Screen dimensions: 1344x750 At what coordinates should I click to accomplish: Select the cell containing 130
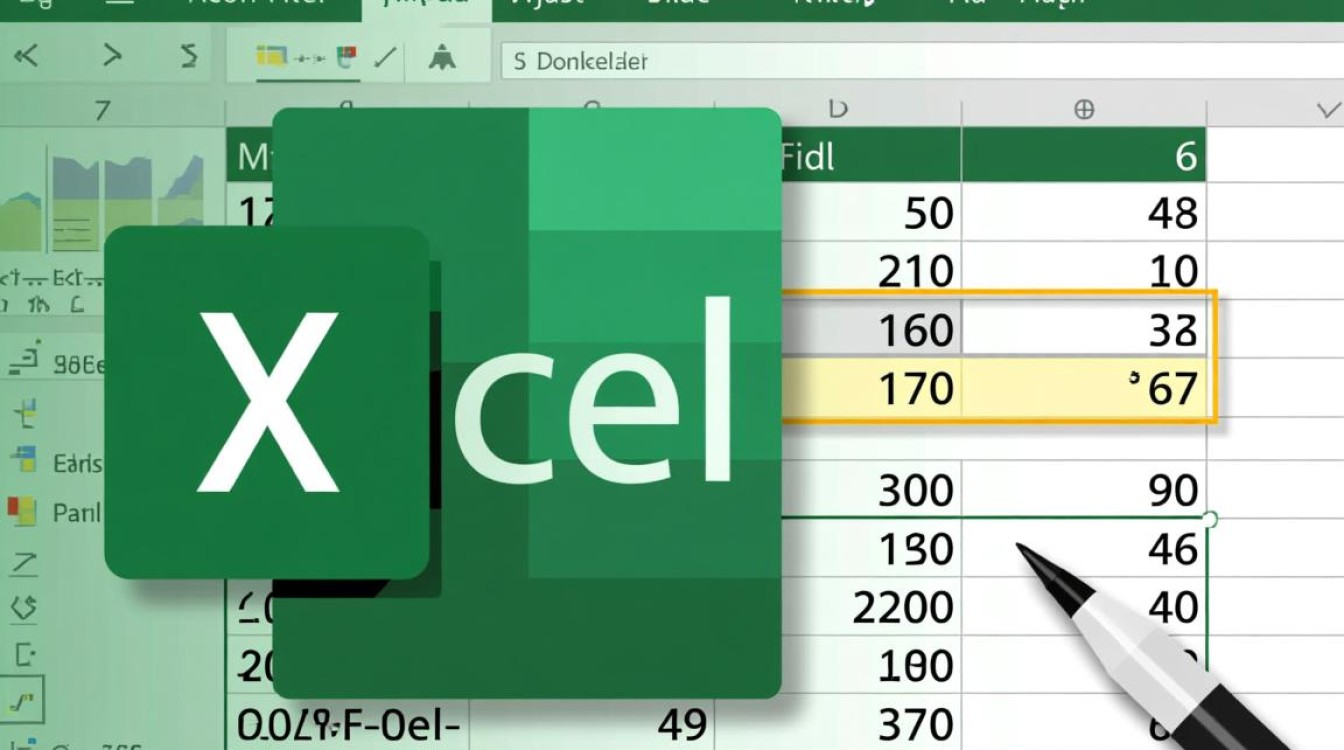pos(871,548)
